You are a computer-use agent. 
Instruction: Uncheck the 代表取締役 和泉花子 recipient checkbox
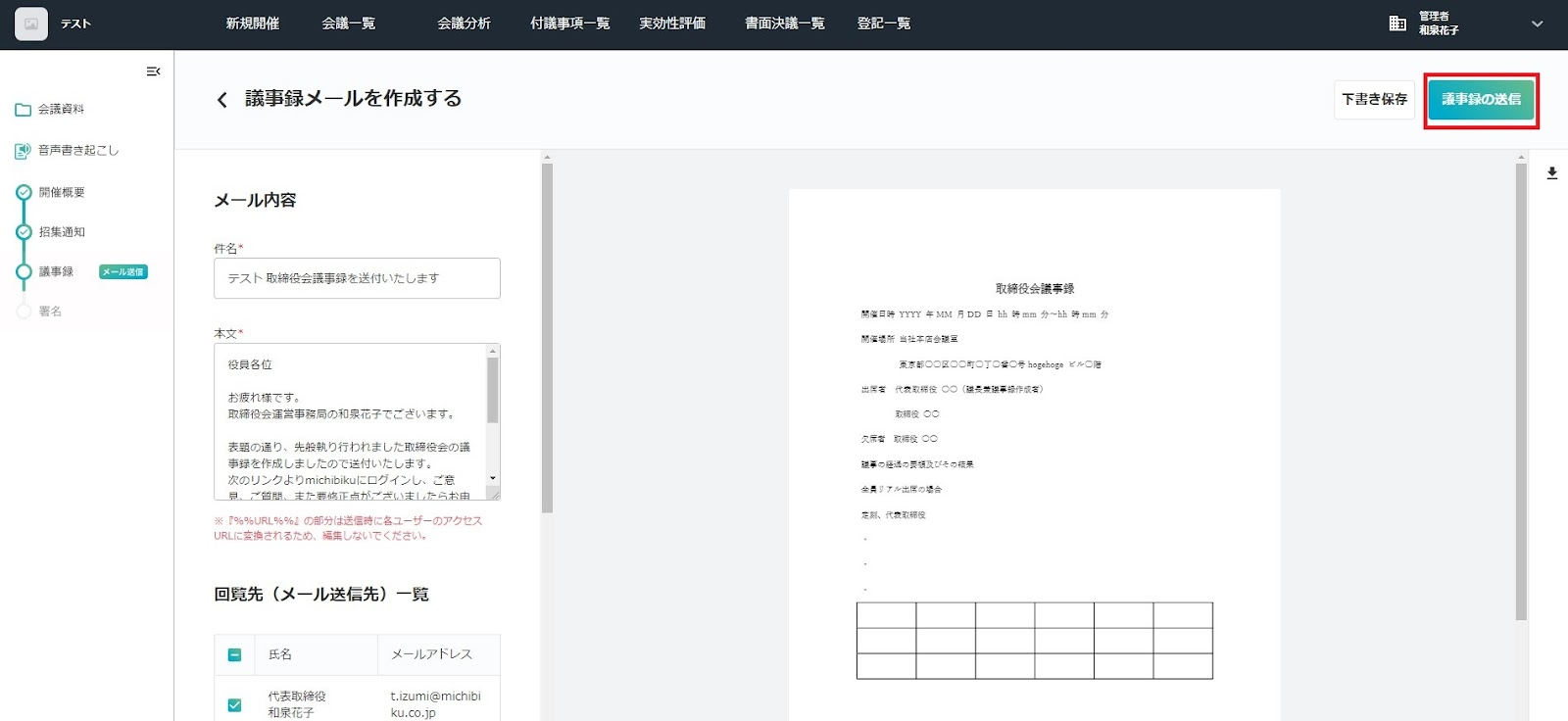click(x=234, y=704)
